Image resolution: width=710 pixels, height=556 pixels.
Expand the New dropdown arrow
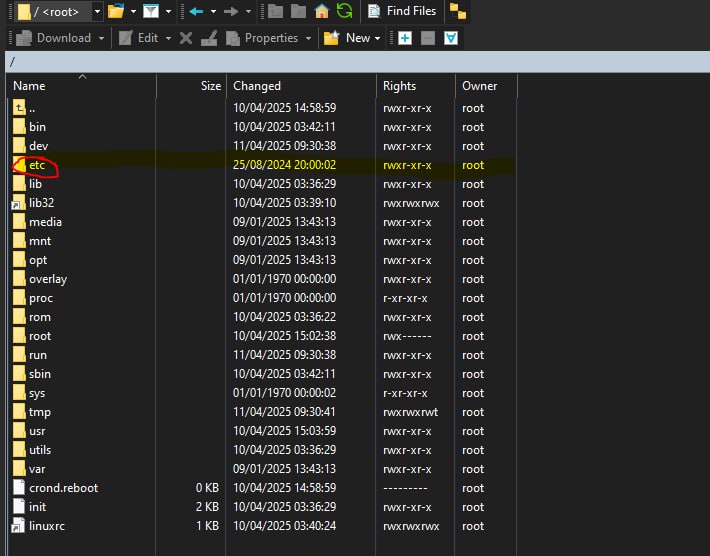377,38
